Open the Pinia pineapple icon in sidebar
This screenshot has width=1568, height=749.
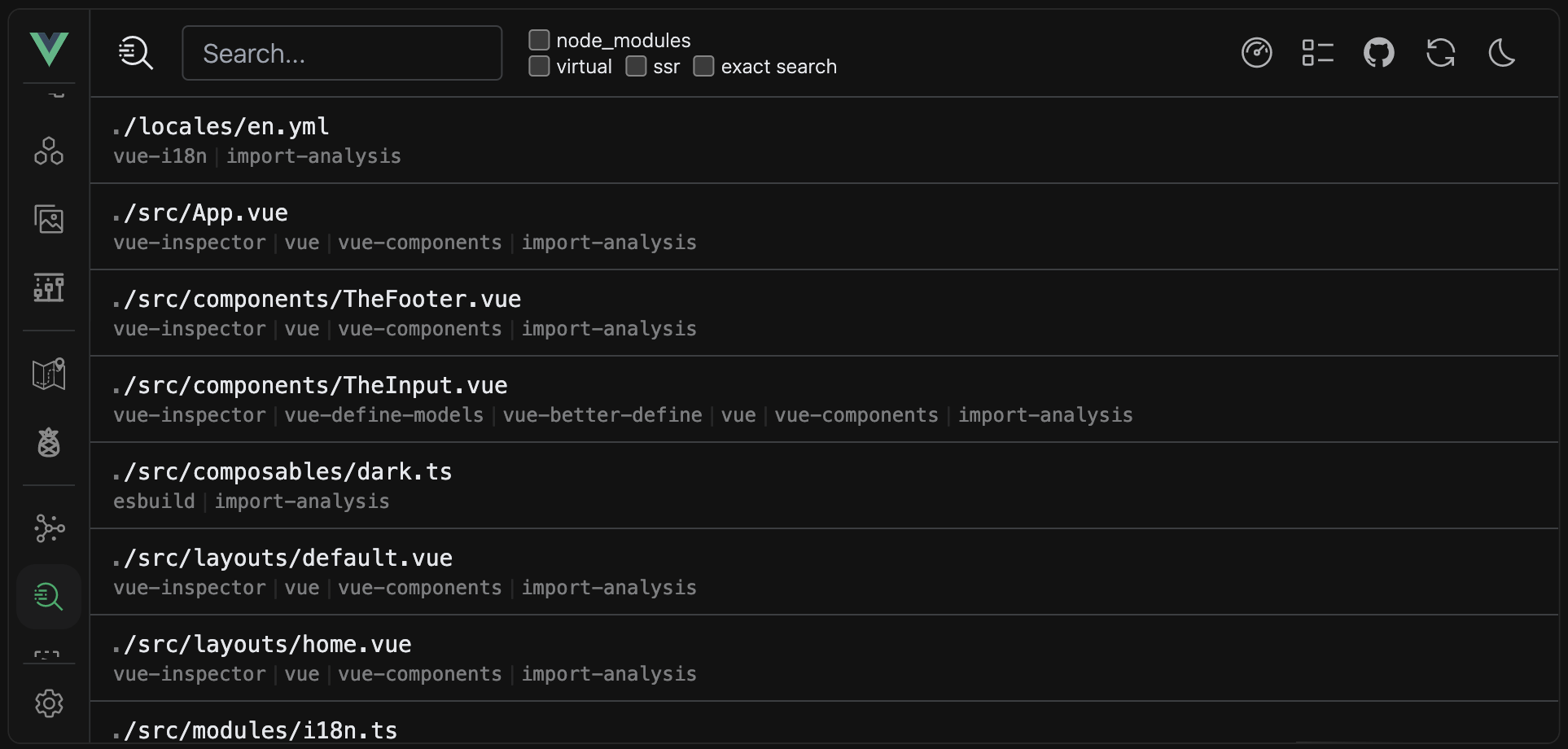49,442
